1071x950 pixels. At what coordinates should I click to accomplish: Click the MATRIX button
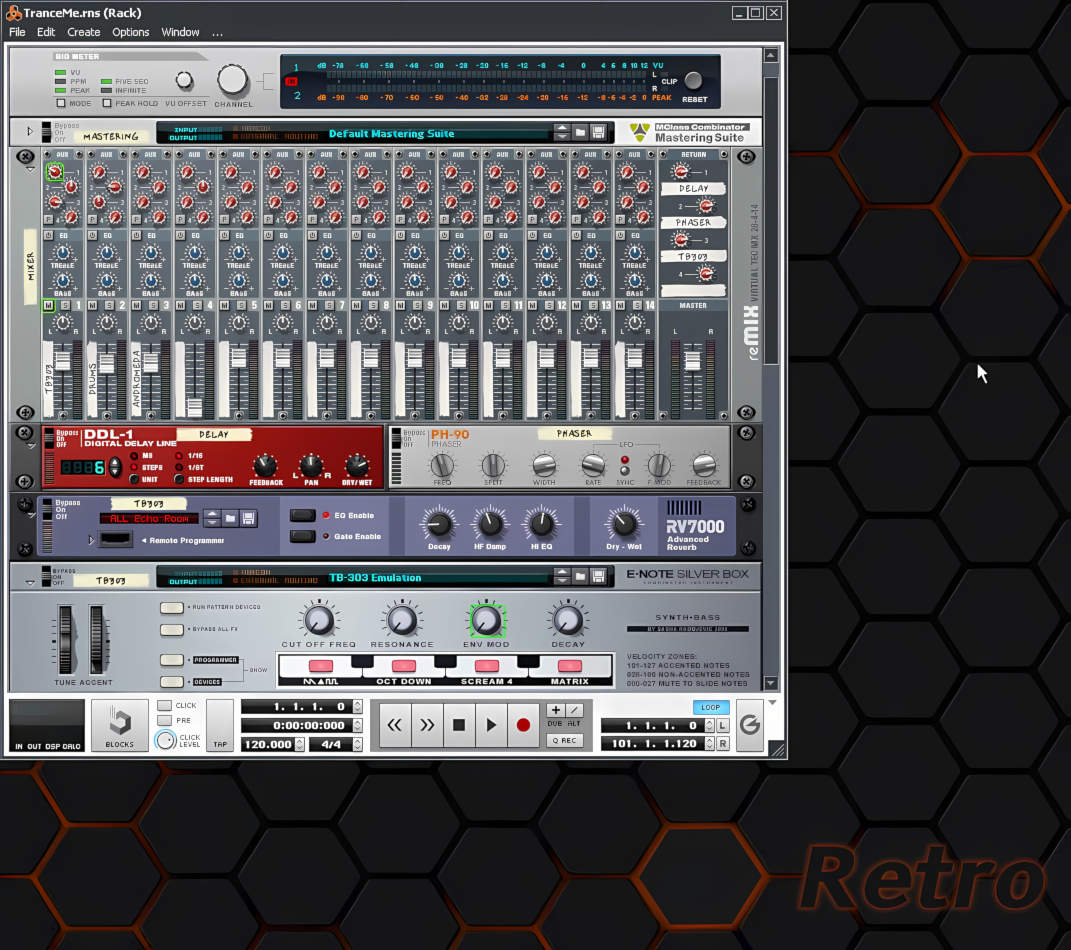pyautogui.click(x=570, y=666)
